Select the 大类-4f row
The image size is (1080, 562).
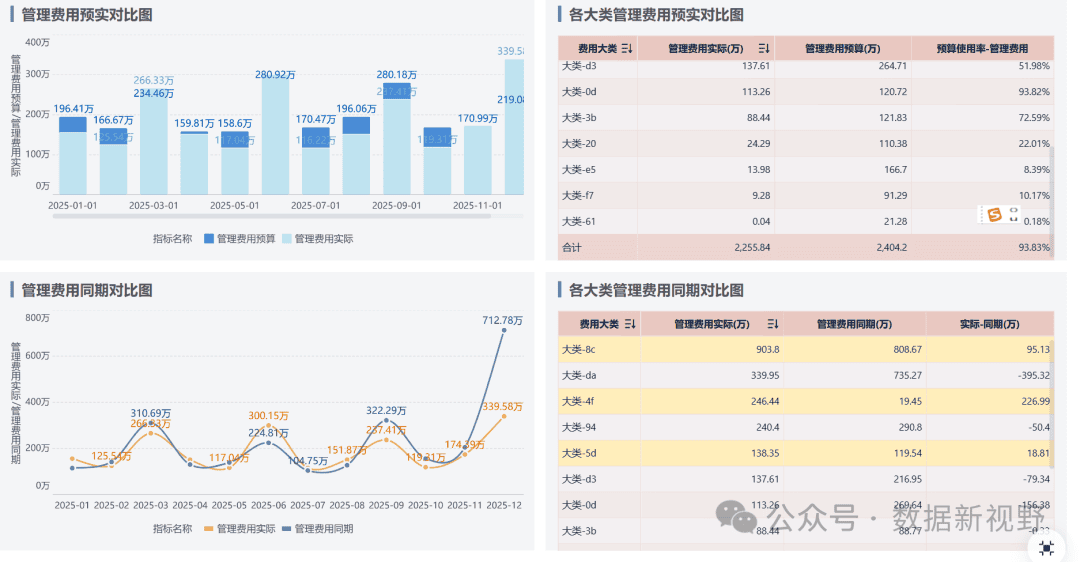806,402
